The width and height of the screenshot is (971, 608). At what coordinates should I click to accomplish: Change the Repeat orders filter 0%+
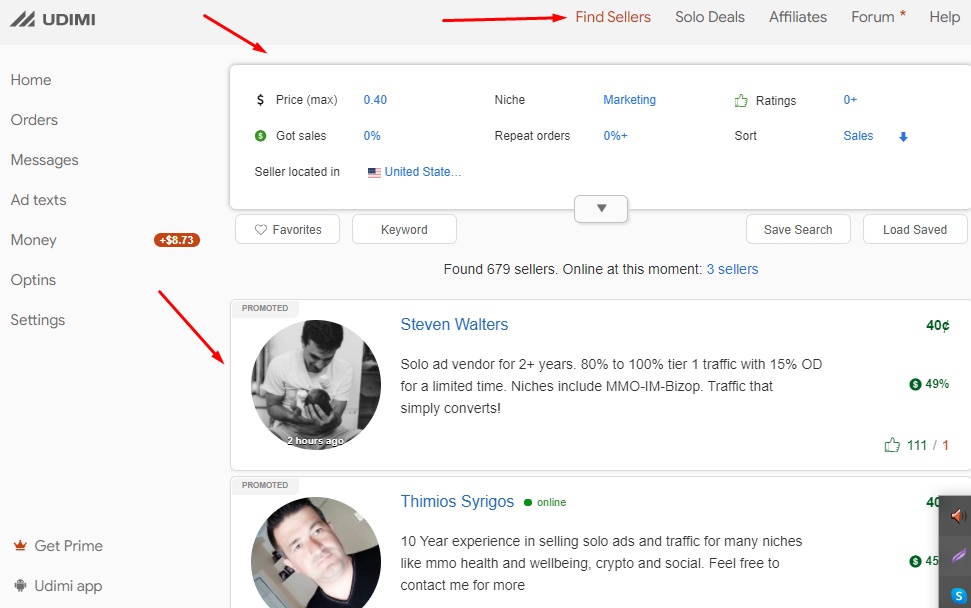[x=616, y=136]
